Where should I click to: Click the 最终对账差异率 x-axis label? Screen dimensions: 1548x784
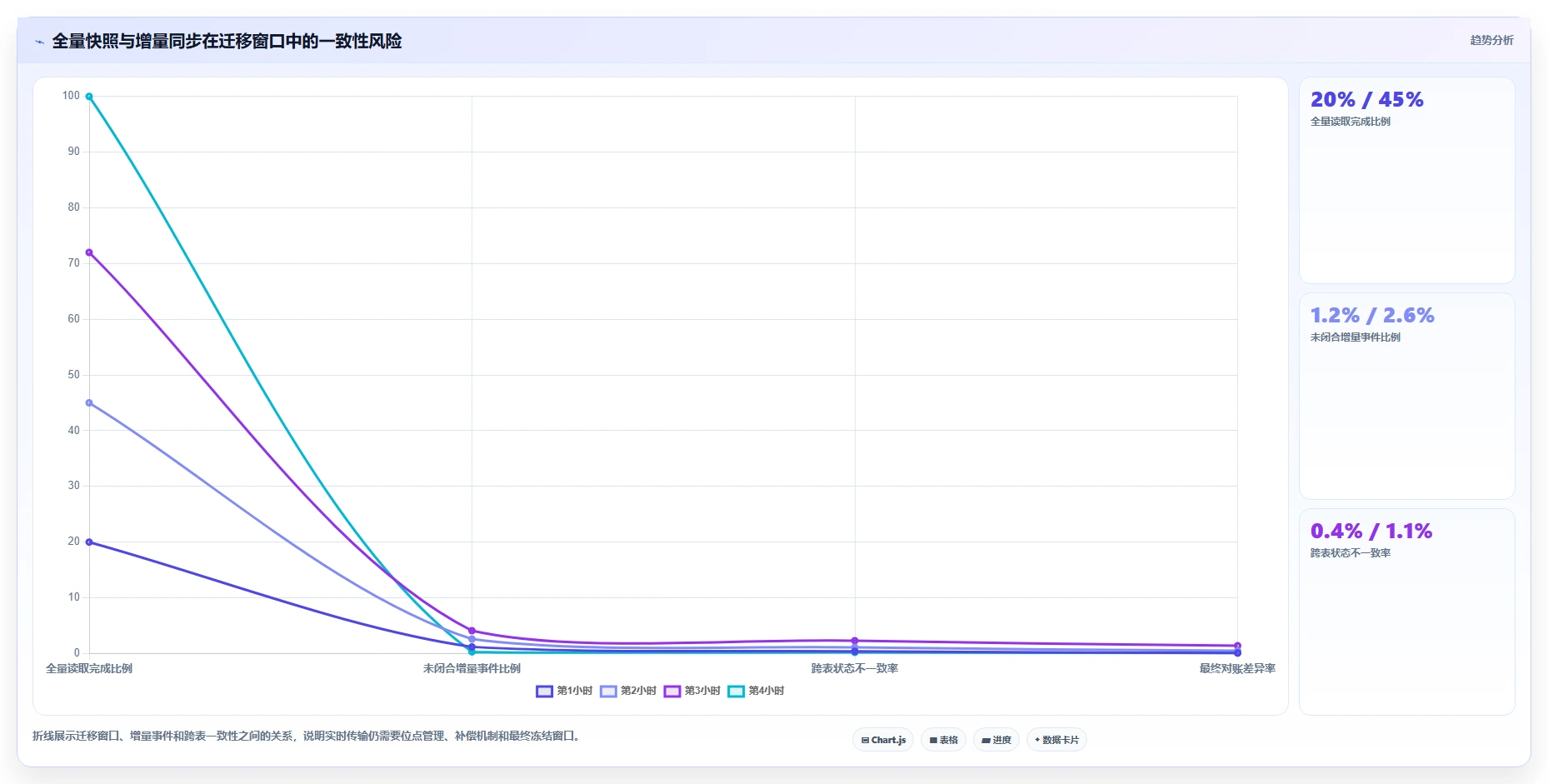(x=1237, y=668)
